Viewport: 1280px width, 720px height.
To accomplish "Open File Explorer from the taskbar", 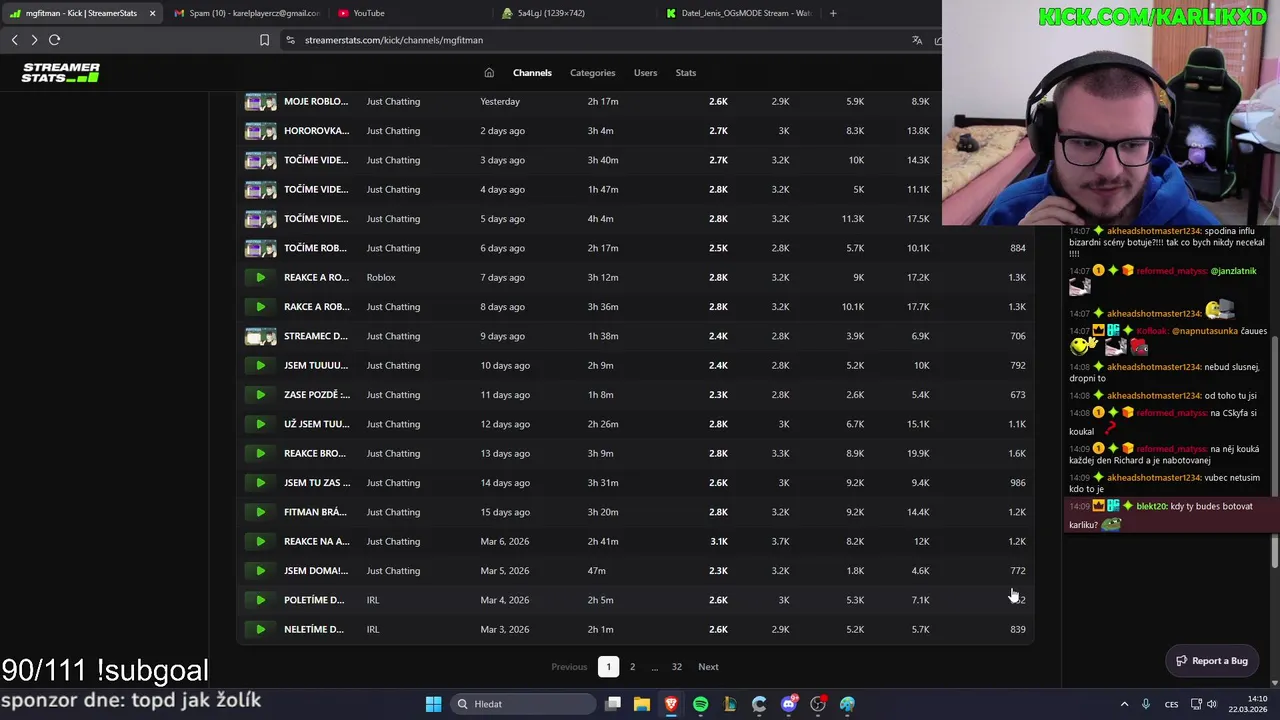I will click(642, 704).
